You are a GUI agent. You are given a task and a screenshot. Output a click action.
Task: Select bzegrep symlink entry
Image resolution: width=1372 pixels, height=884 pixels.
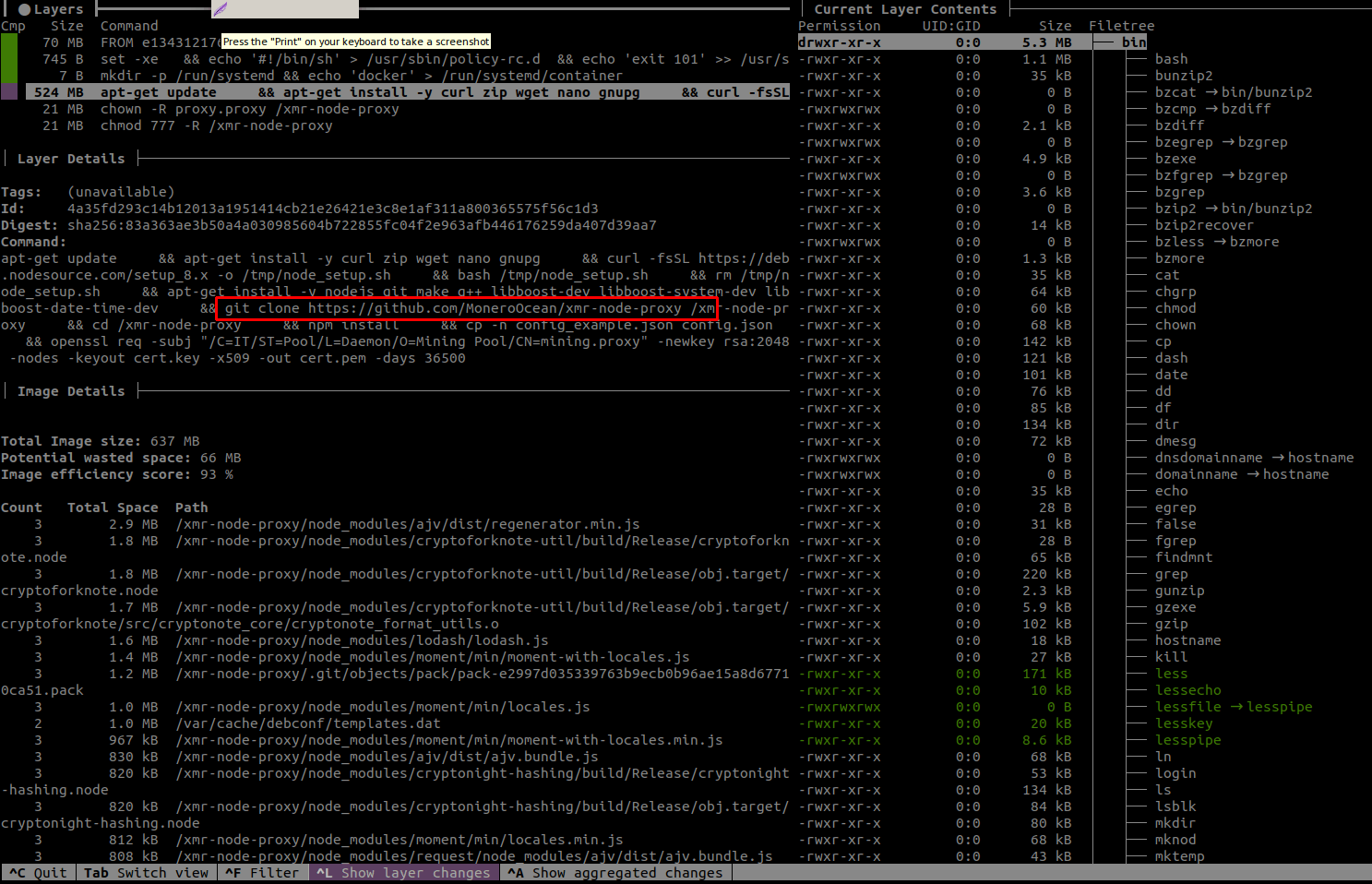coord(1221,142)
